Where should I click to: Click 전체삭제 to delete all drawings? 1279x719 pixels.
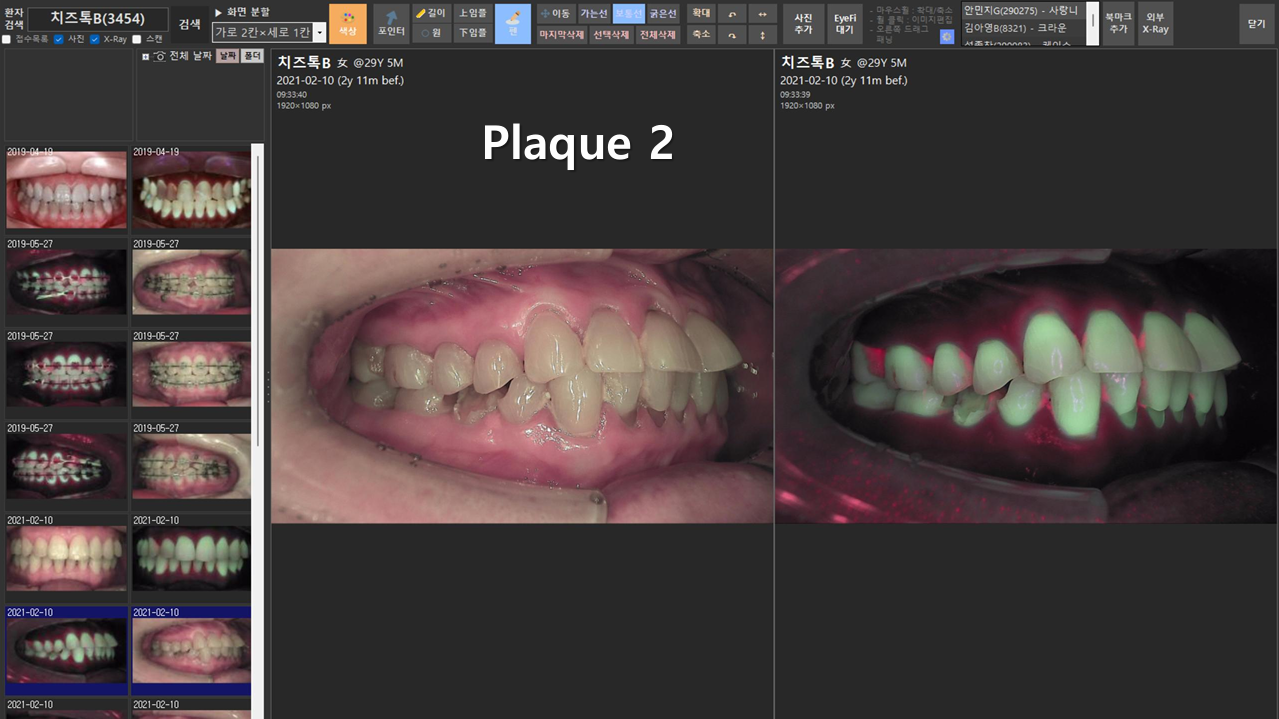point(658,34)
